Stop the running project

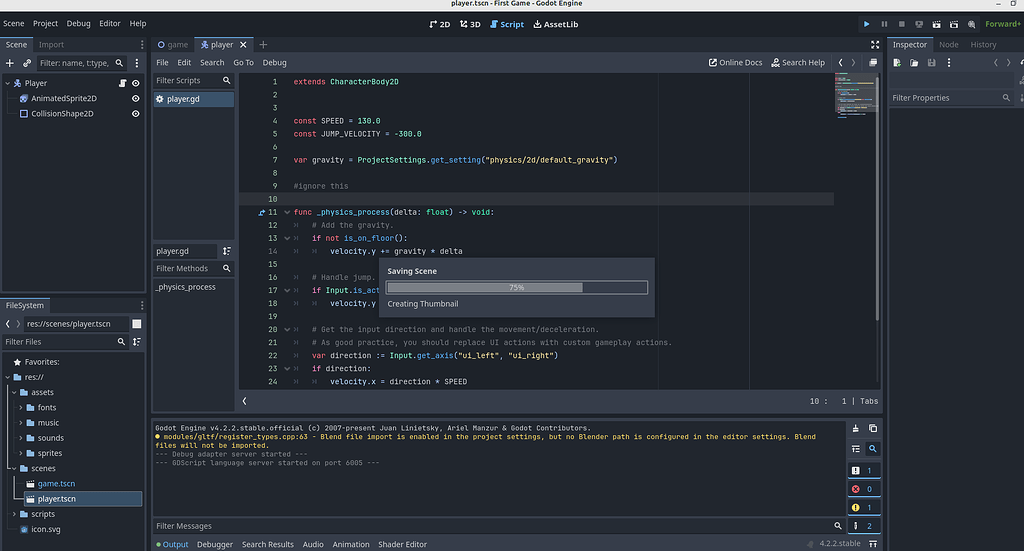902,24
